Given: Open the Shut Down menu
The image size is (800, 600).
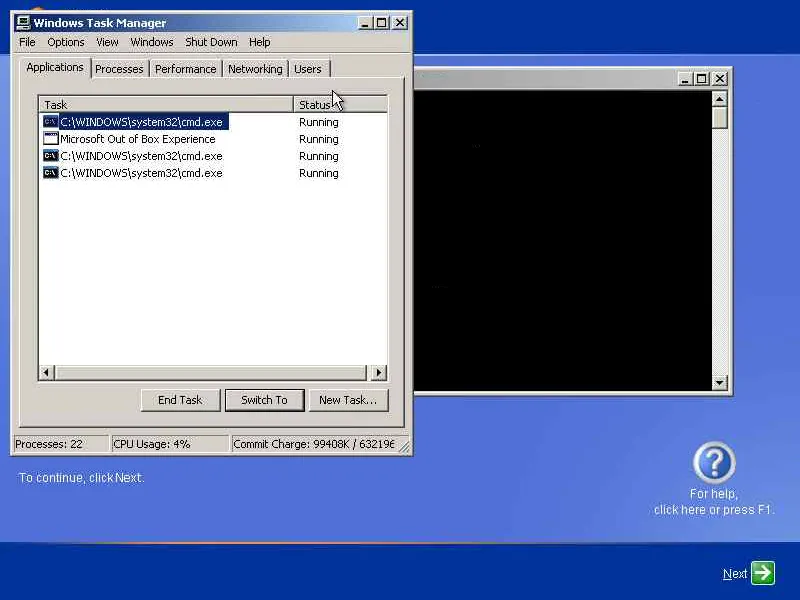Looking at the screenshot, I should [211, 42].
